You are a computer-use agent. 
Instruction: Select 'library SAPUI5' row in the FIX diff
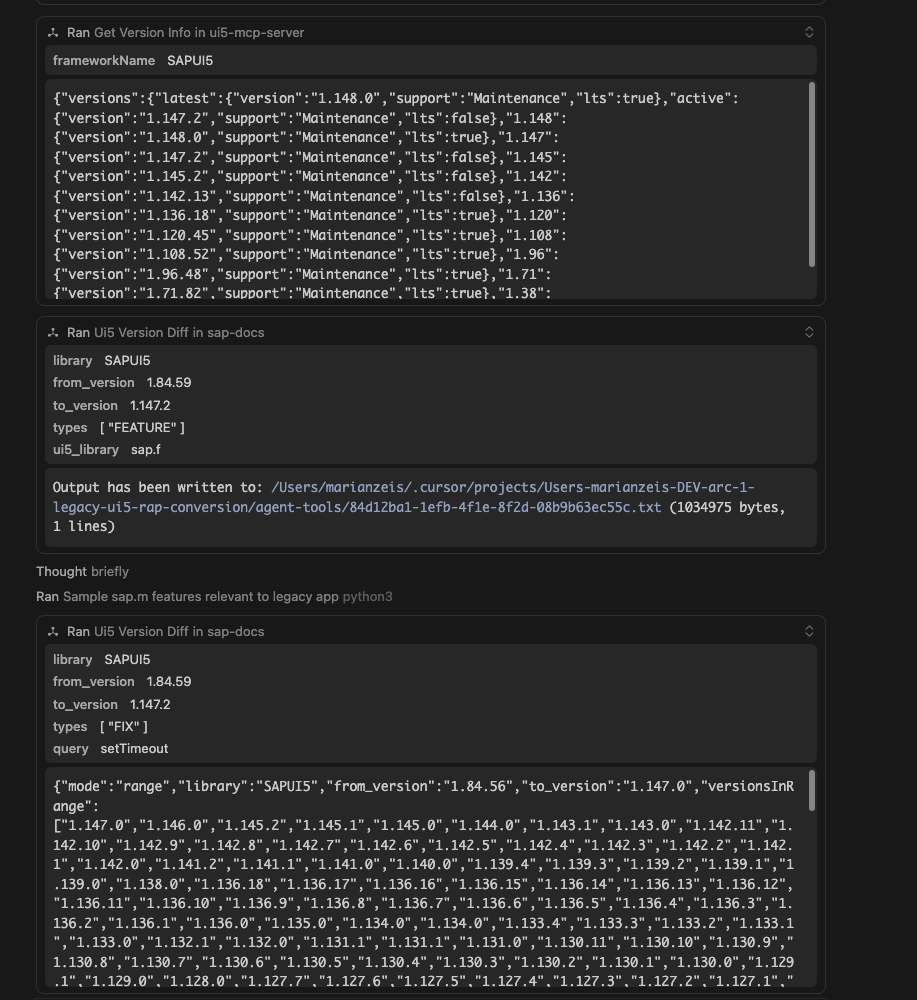point(101,659)
